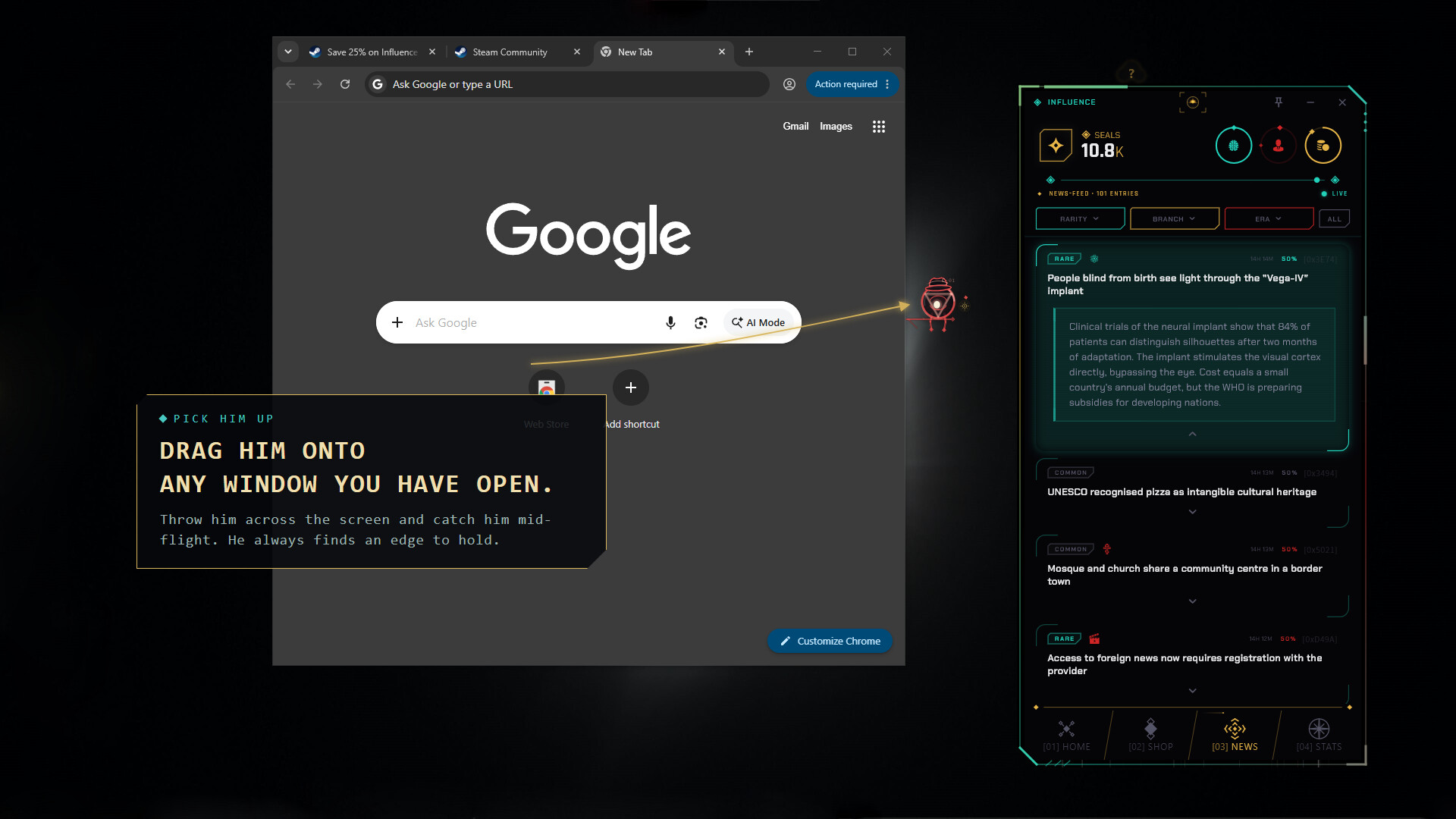The width and height of the screenshot is (1456, 819).
Task: Pin the Influence panel with the pin icon
Action: (1279, 102)
